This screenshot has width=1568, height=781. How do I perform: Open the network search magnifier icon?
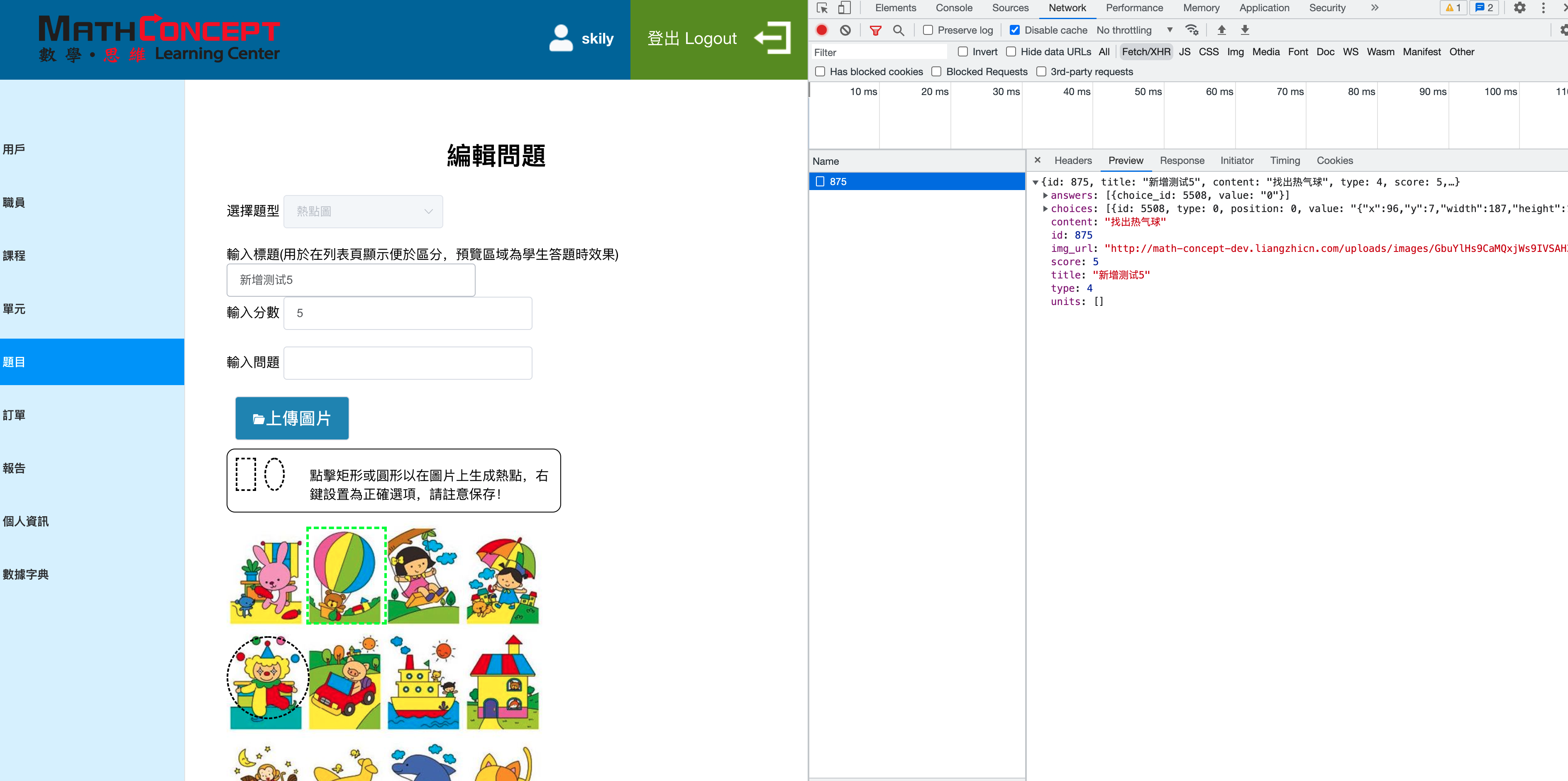tap(899, 30)
